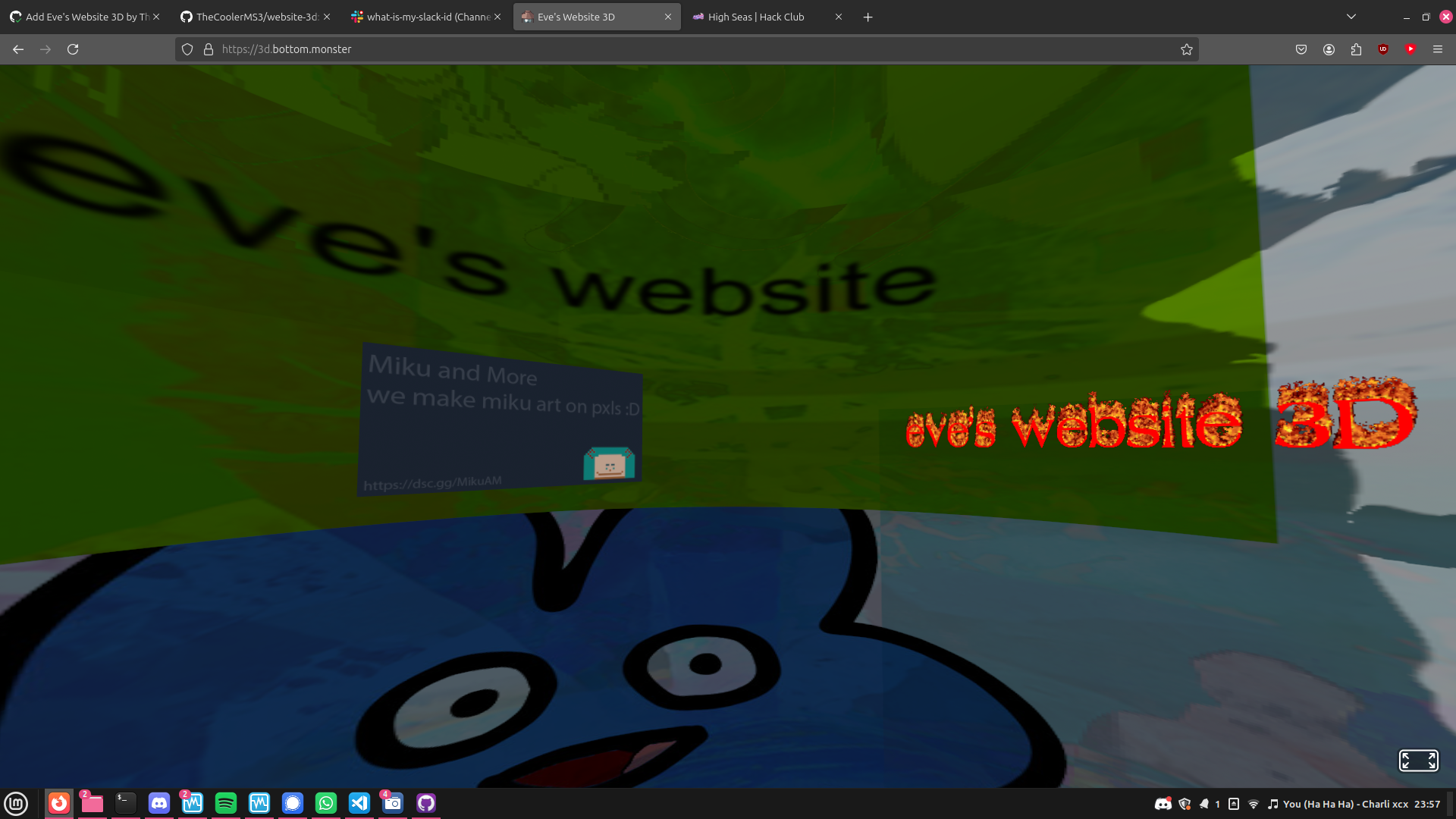Click the GitHub icon in taskbar
Screen dimensions: 1456x819
coord(426,802)
